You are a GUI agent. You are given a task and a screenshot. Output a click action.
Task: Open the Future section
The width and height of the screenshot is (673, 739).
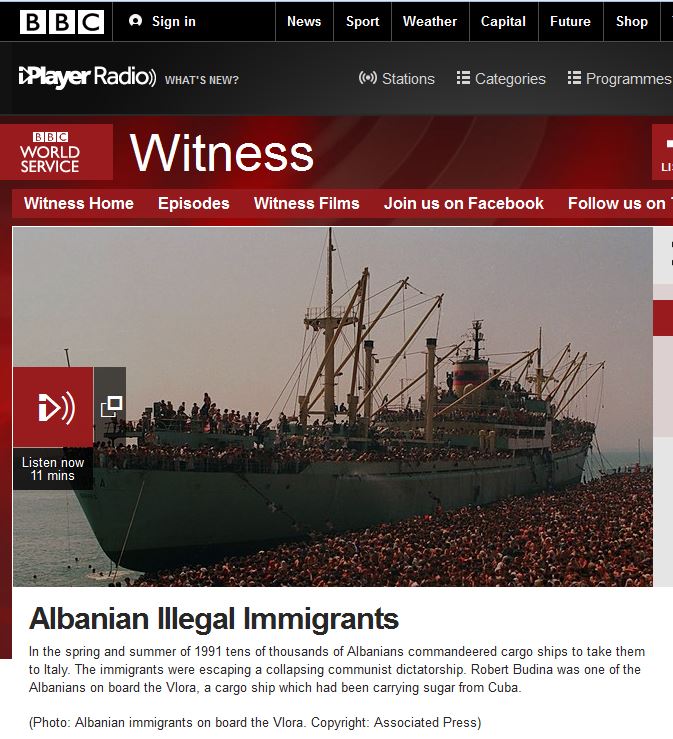[x=570, y=21]
